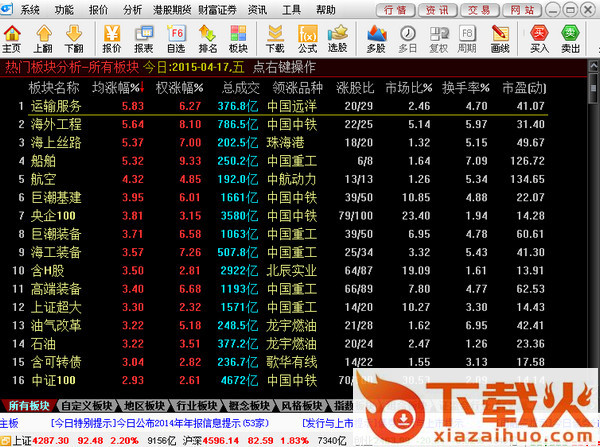The image size is (600, 447).
Task: Click the 珠海港 leading stock cell
Action: pyautogui.click(x=285, y=143)
